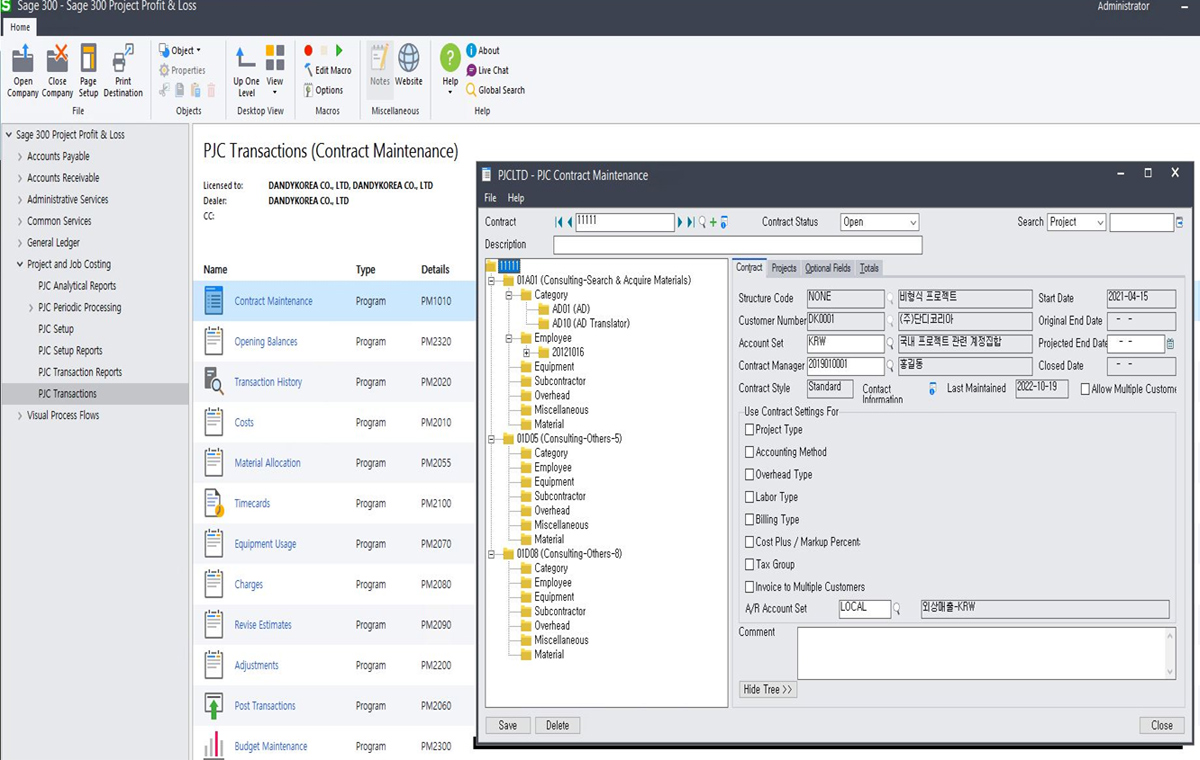The height and width of the screenshot is (760, 1200).
Task: Collapse the 01D05 project tree node
Action: 491,438
